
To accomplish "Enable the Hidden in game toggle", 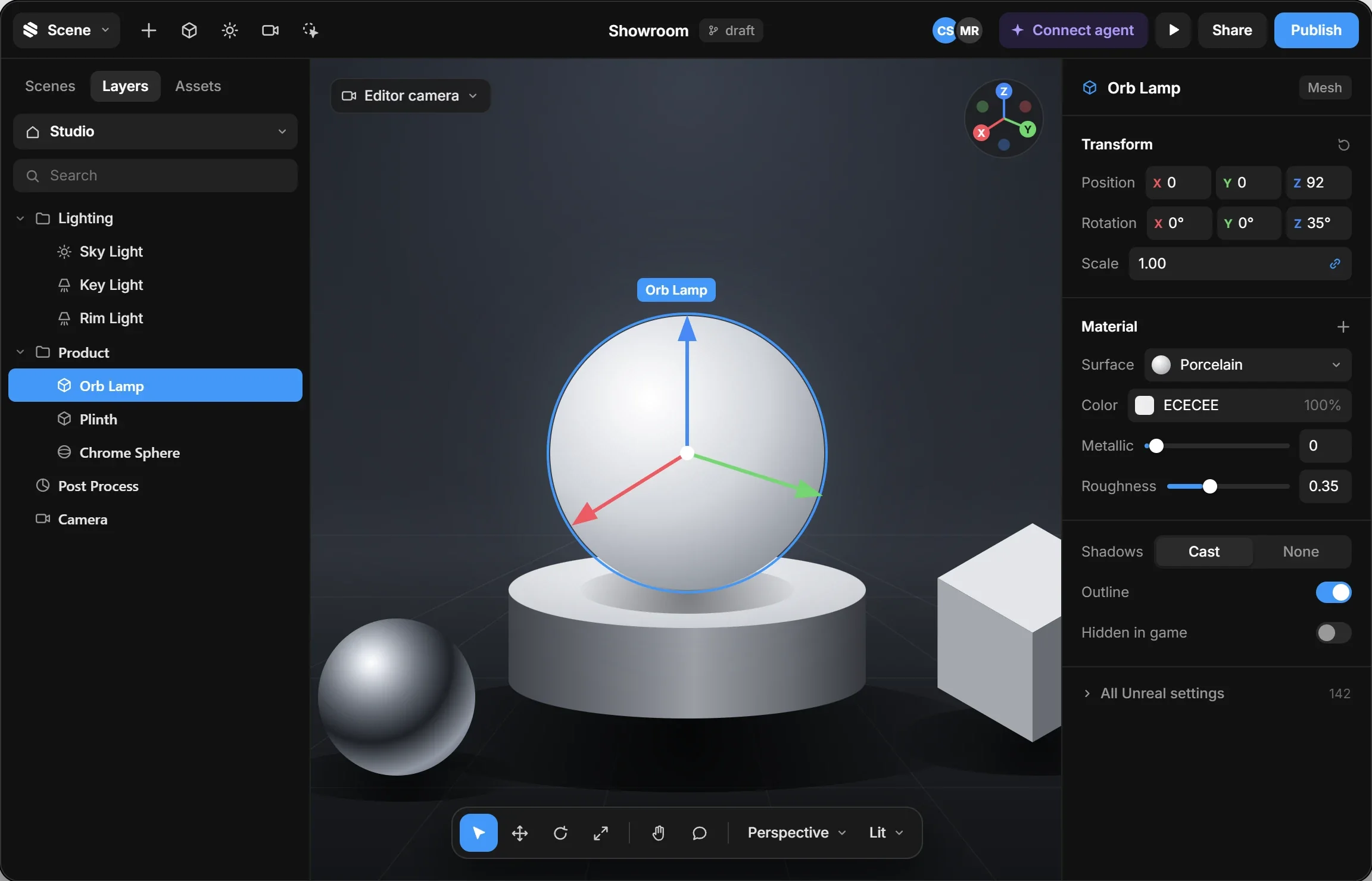I will coord(1334,633).
